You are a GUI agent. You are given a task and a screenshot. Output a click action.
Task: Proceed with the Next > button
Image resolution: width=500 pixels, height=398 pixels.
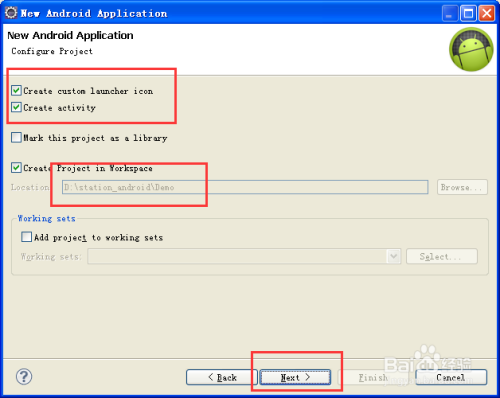(x=295, y=377)
